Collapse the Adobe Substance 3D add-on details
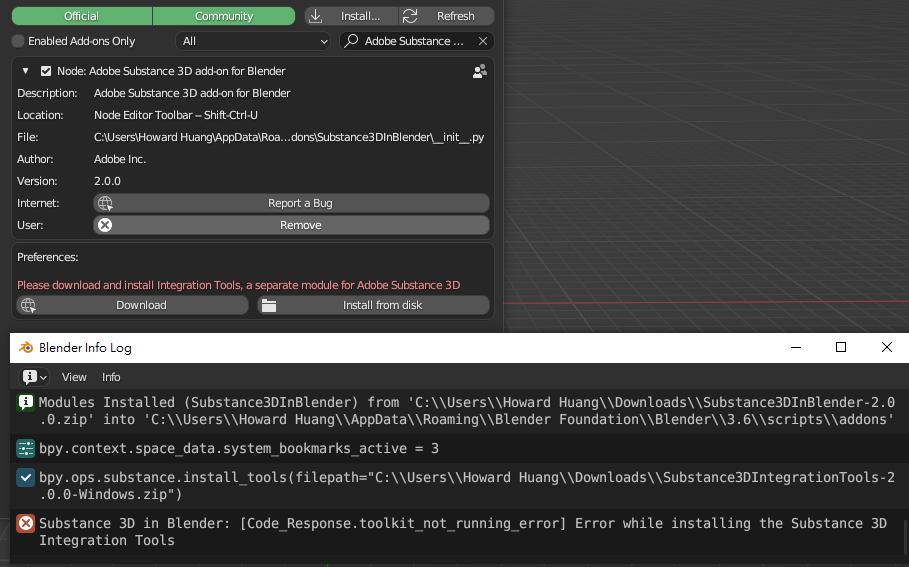Viewport: 909px width, 567px height. [x=26, y=71]
